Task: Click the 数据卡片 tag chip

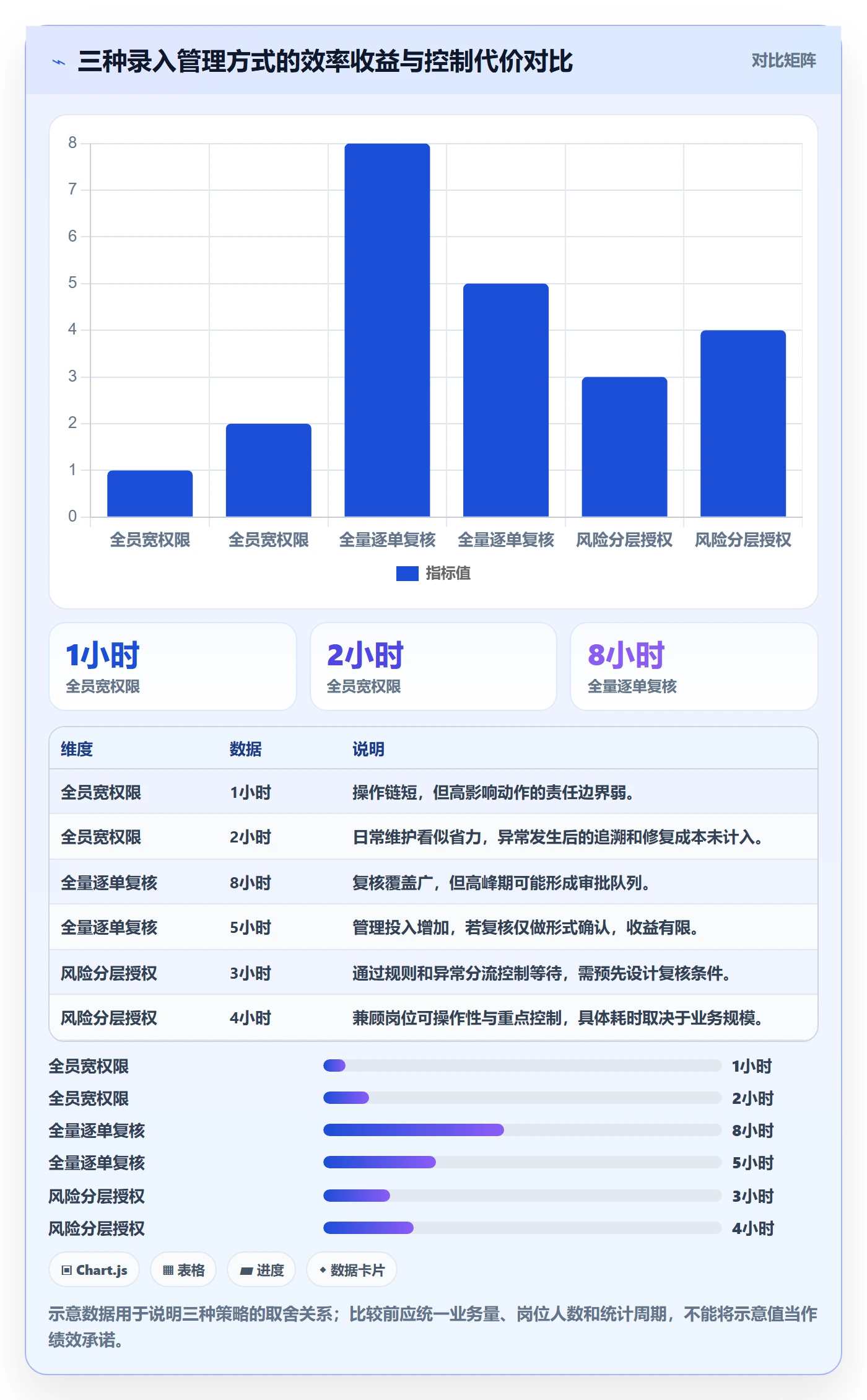Action: (x=352, y=1270)
